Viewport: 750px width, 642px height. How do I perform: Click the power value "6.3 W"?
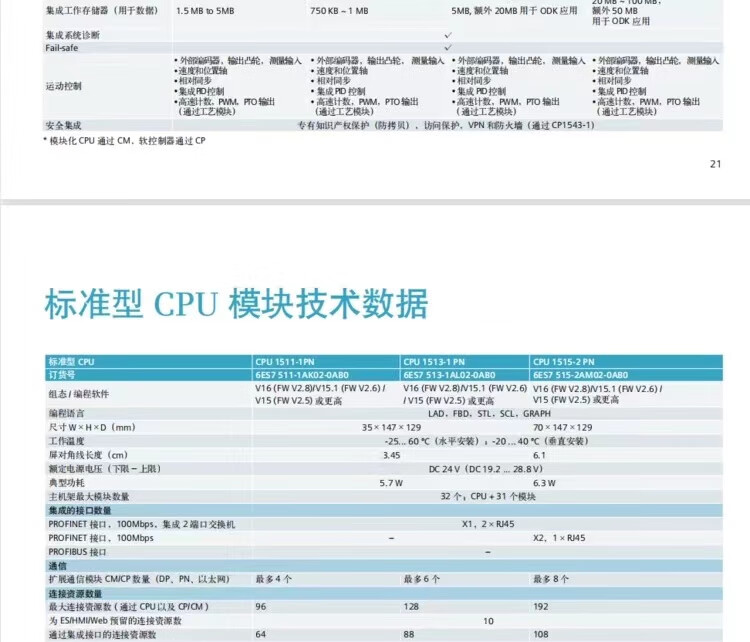pyautogui.click(x=544, y=483)
